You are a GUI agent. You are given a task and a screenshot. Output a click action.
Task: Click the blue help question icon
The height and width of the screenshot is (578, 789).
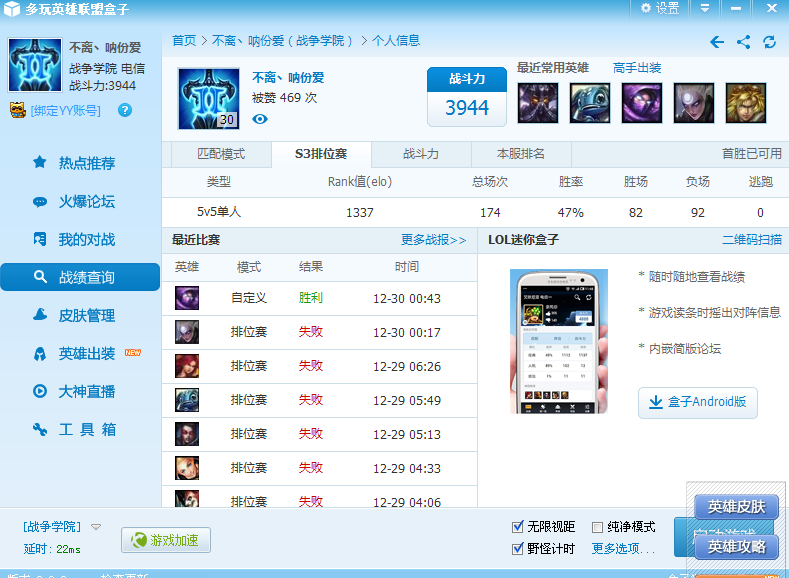(125, 110)
